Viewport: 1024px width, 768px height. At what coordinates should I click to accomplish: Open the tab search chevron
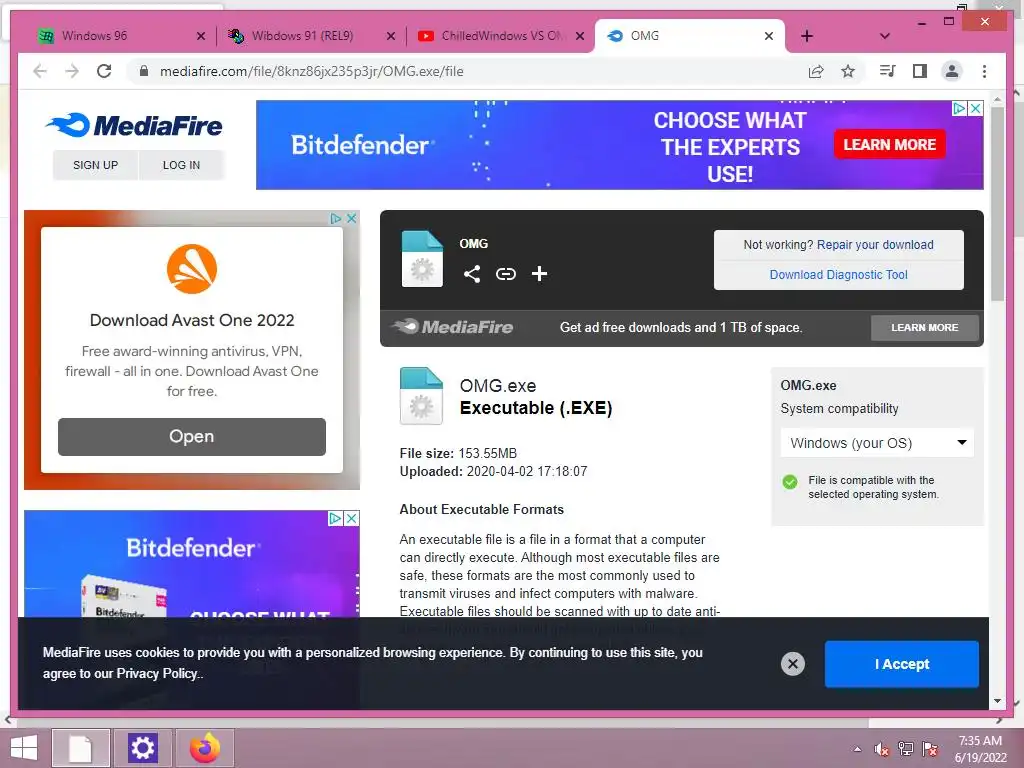pos(885,36)
